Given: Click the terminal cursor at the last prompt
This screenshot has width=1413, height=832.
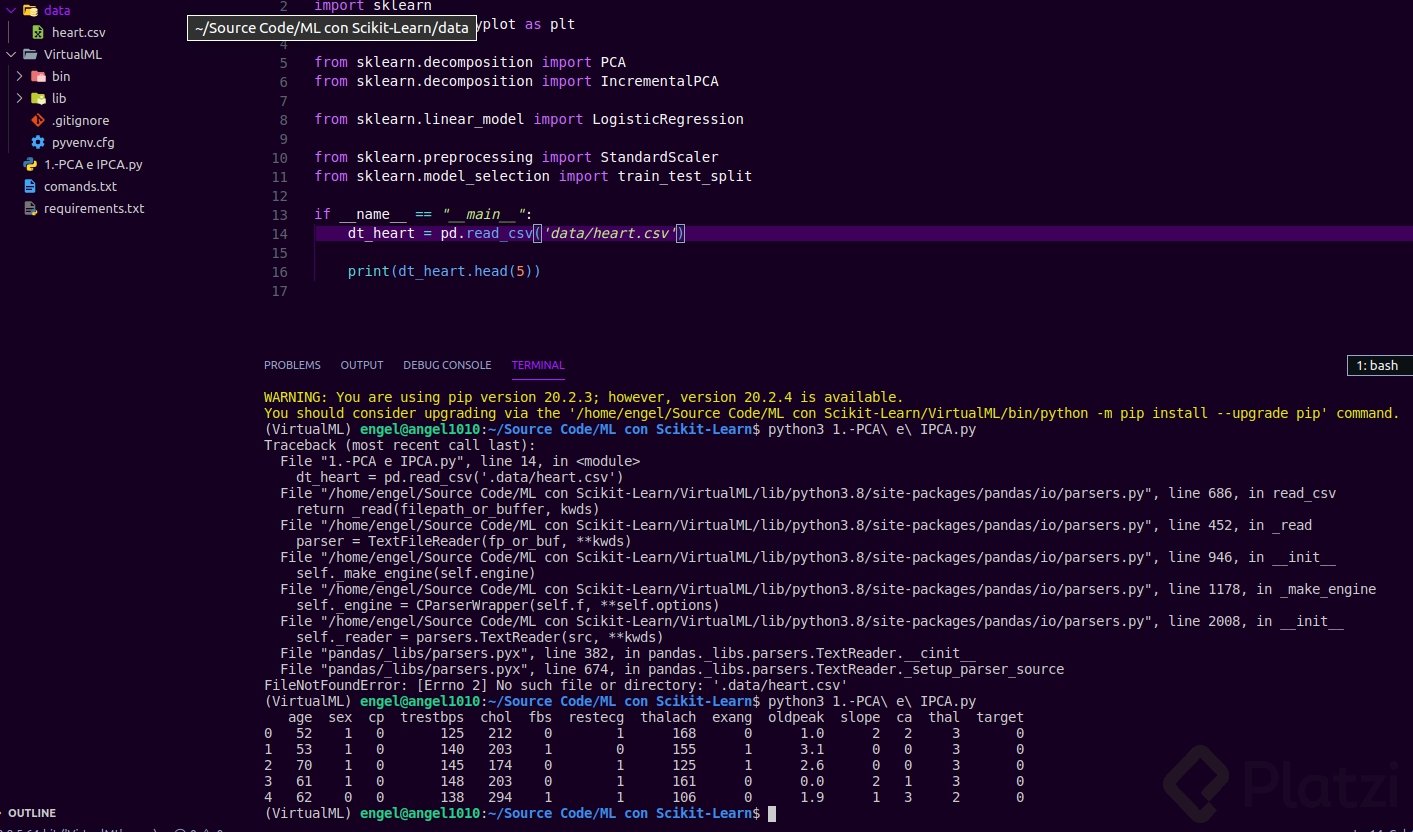Looking at the screenshot, I should pos(770,814).
